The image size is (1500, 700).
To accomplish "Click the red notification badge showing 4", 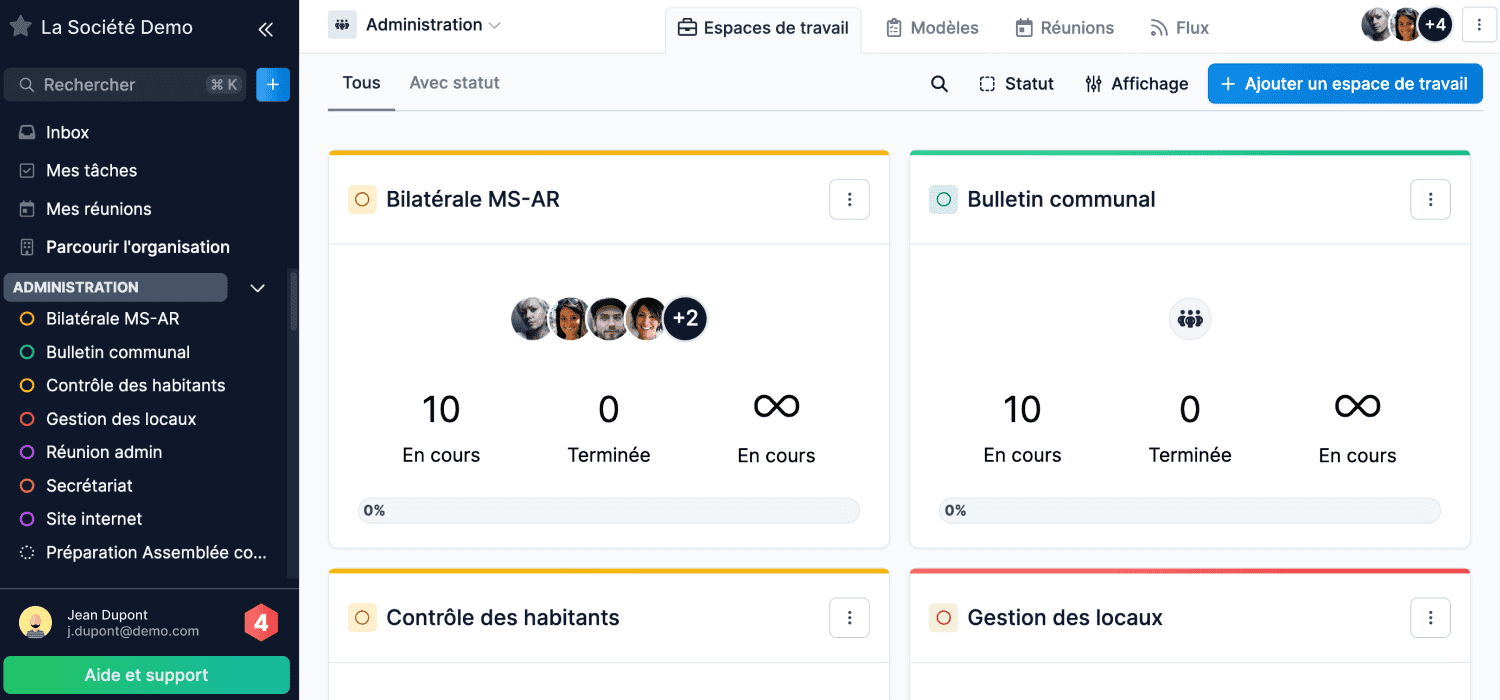I will point(261,624).
